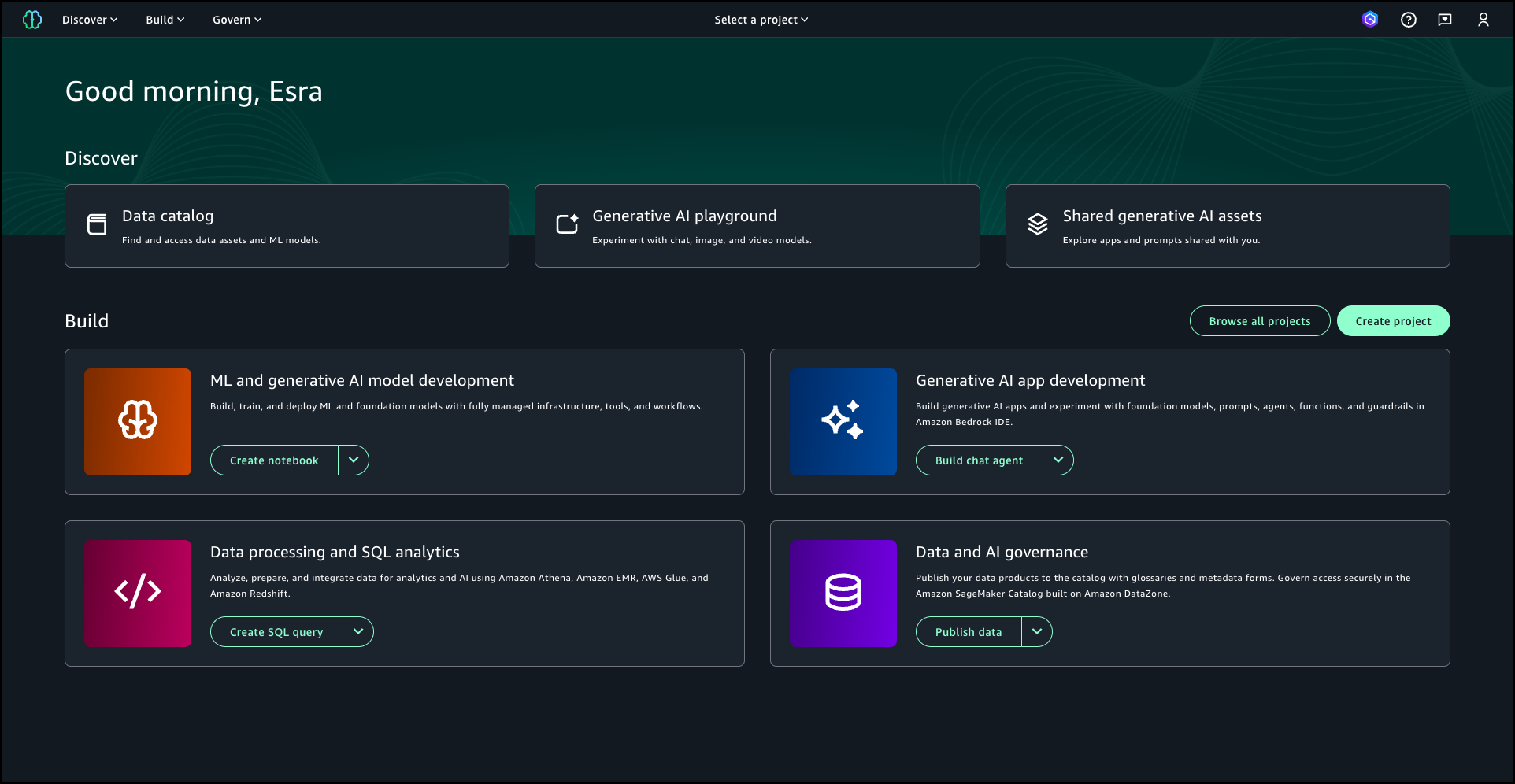
Task: Open the Shared generative AI assets card title
Action: pyautogui.click(x=1162, y=216)
